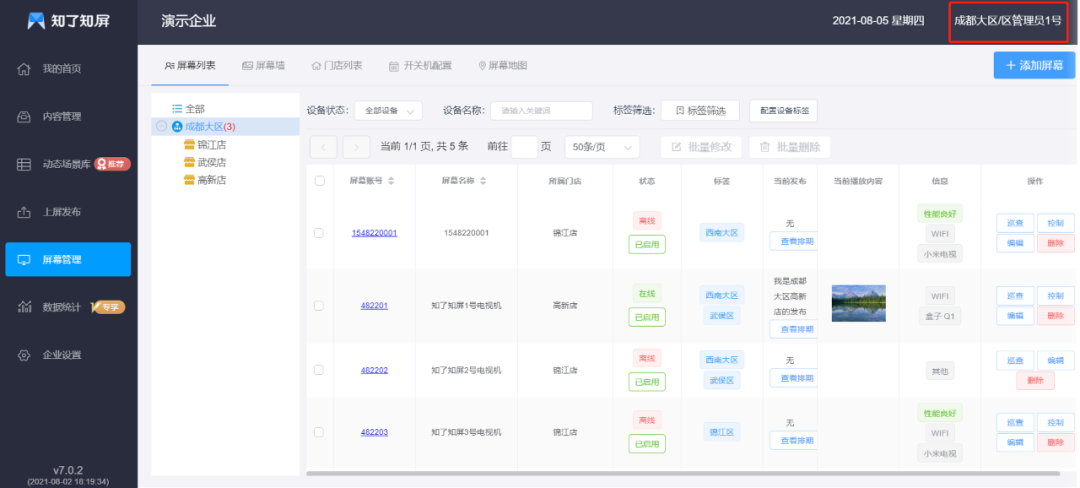Switch to the 门店列表 tab
Viewport: 1080px width, 488px height.
point(337,65)
